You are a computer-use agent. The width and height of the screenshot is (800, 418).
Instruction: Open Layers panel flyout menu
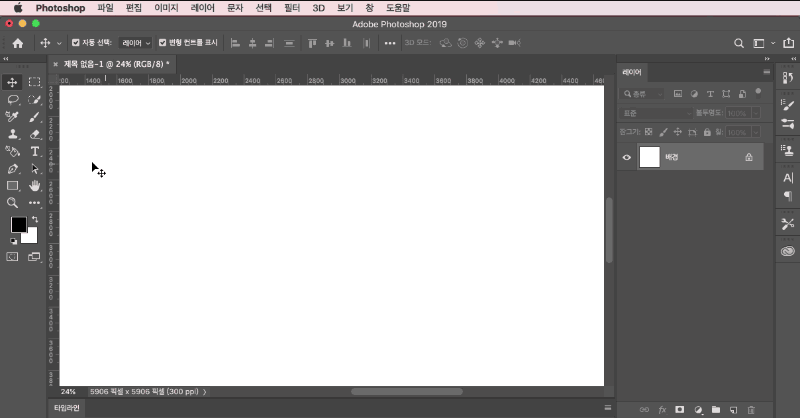pos(766,72)
